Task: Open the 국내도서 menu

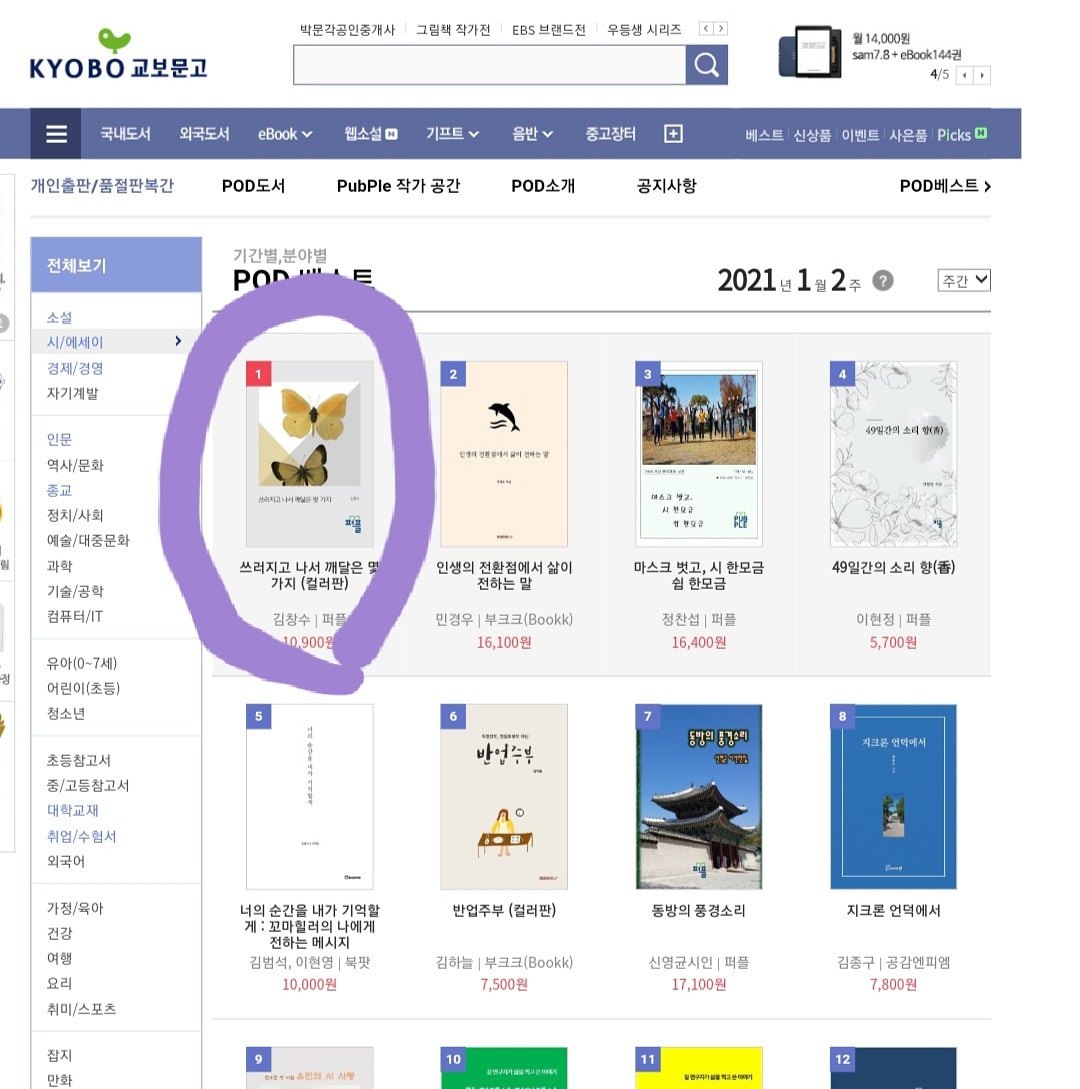Action: (x=125, y=134)
